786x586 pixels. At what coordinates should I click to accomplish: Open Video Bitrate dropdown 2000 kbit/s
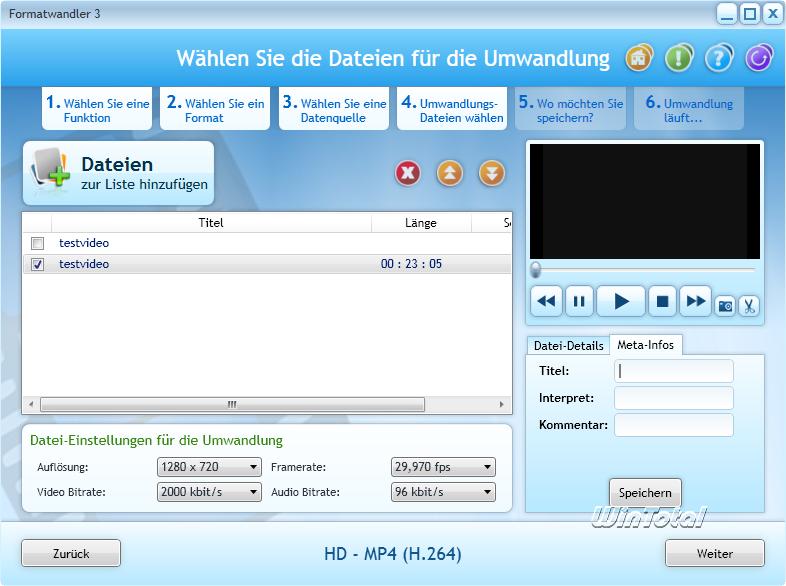(209, 492)
